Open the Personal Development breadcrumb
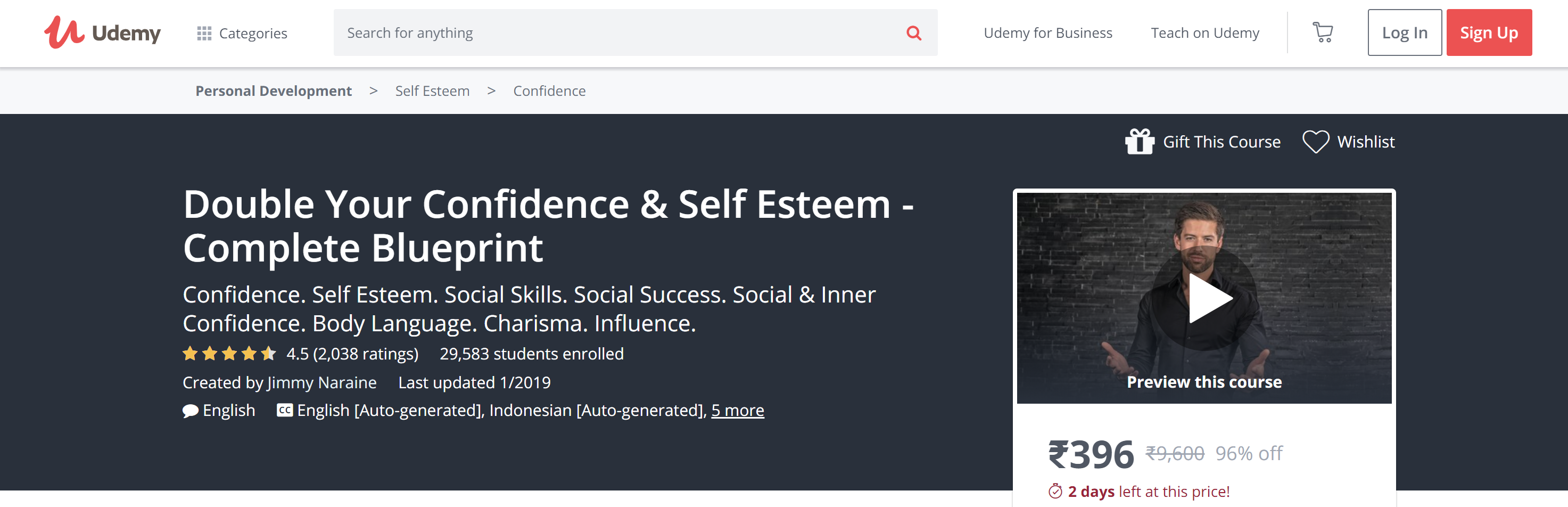1568x507 pixels. 273,90
